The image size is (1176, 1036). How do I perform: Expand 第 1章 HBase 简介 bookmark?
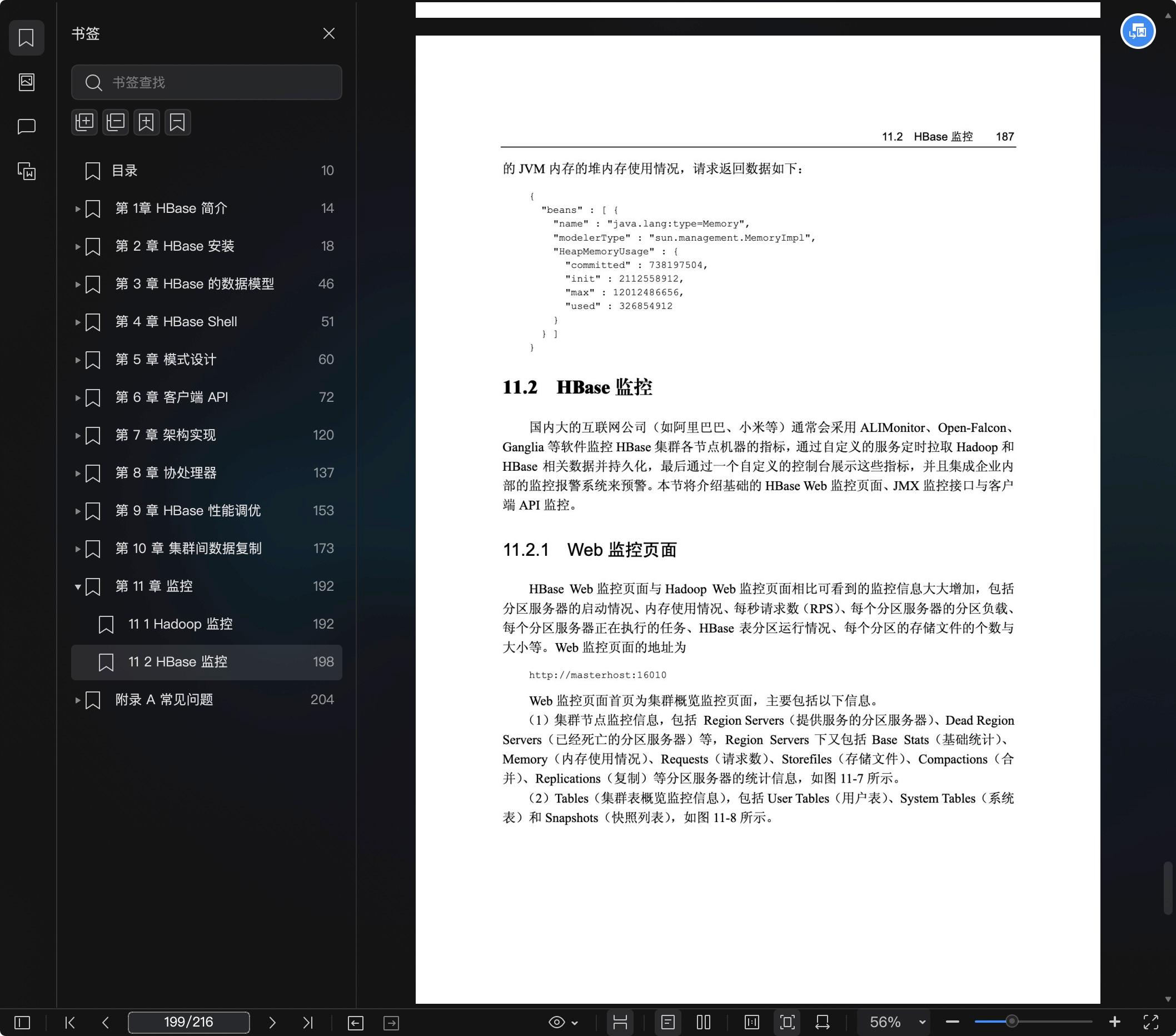tap(78, 209)
